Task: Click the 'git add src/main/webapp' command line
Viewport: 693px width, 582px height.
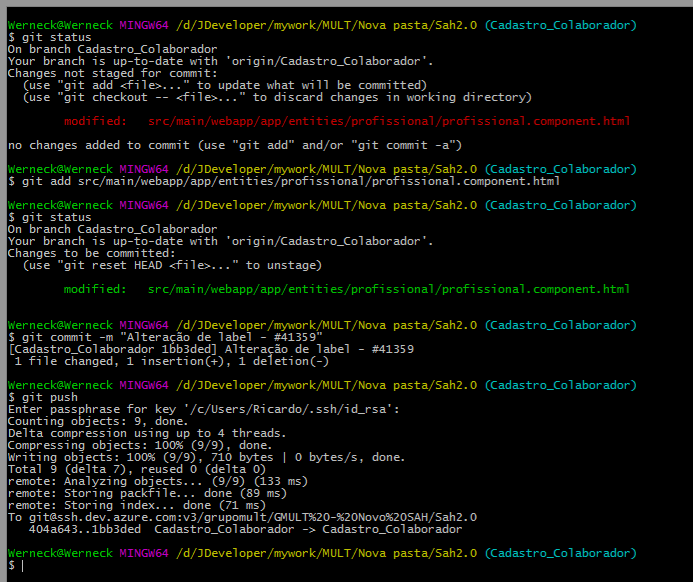Action: pyautogui.click(x=284, y=181)
